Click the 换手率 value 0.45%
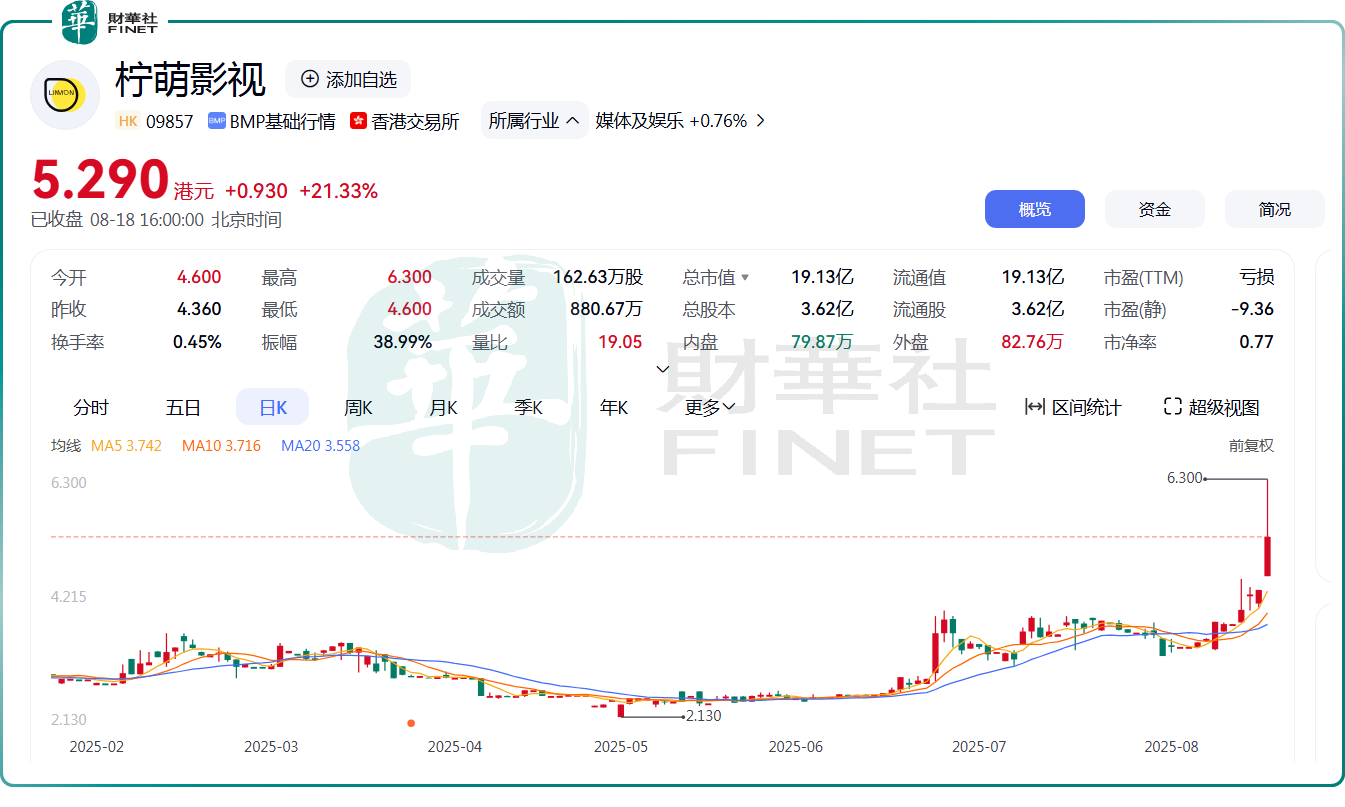Screen dimensions: 1345x807 pos(197,342)
